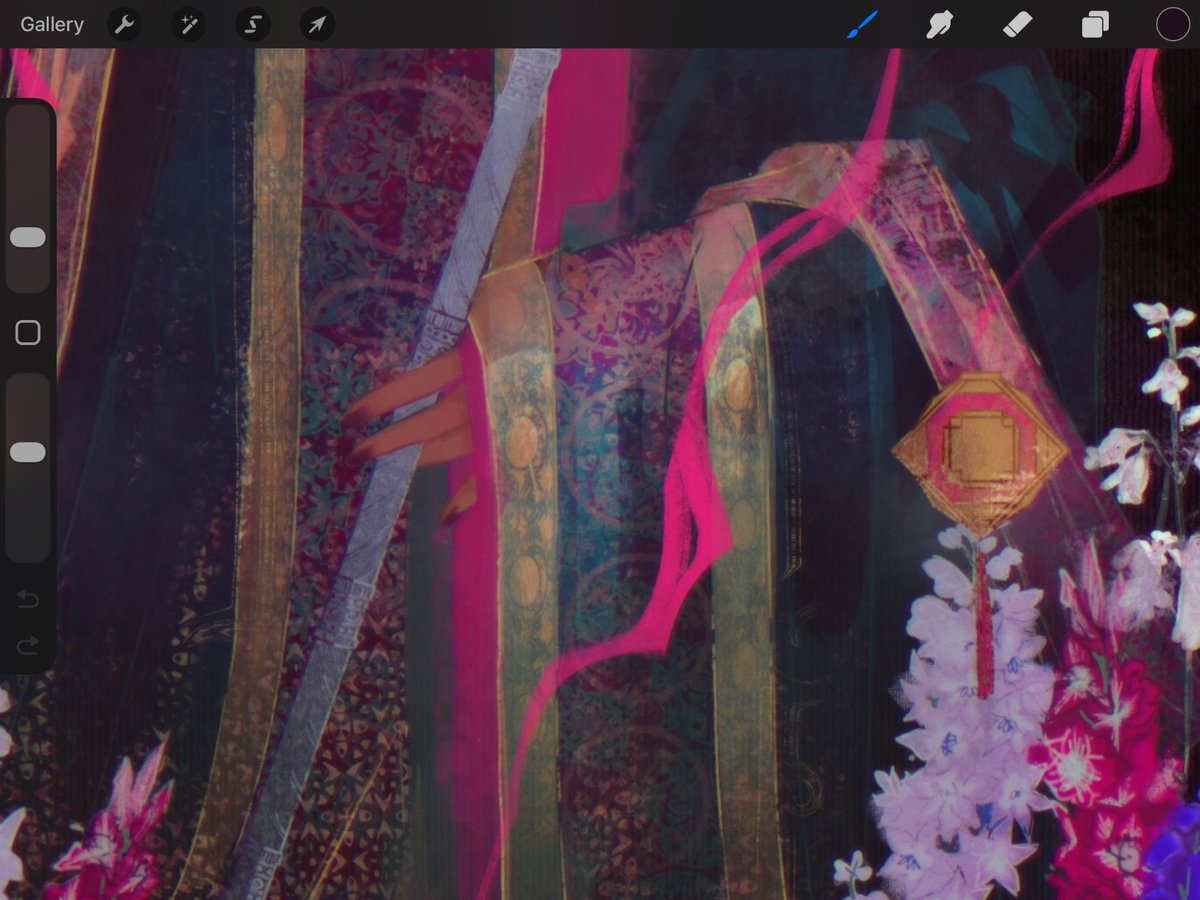Select the Eraser tool
1200x900 pixels.
(x=1016, y=24)
